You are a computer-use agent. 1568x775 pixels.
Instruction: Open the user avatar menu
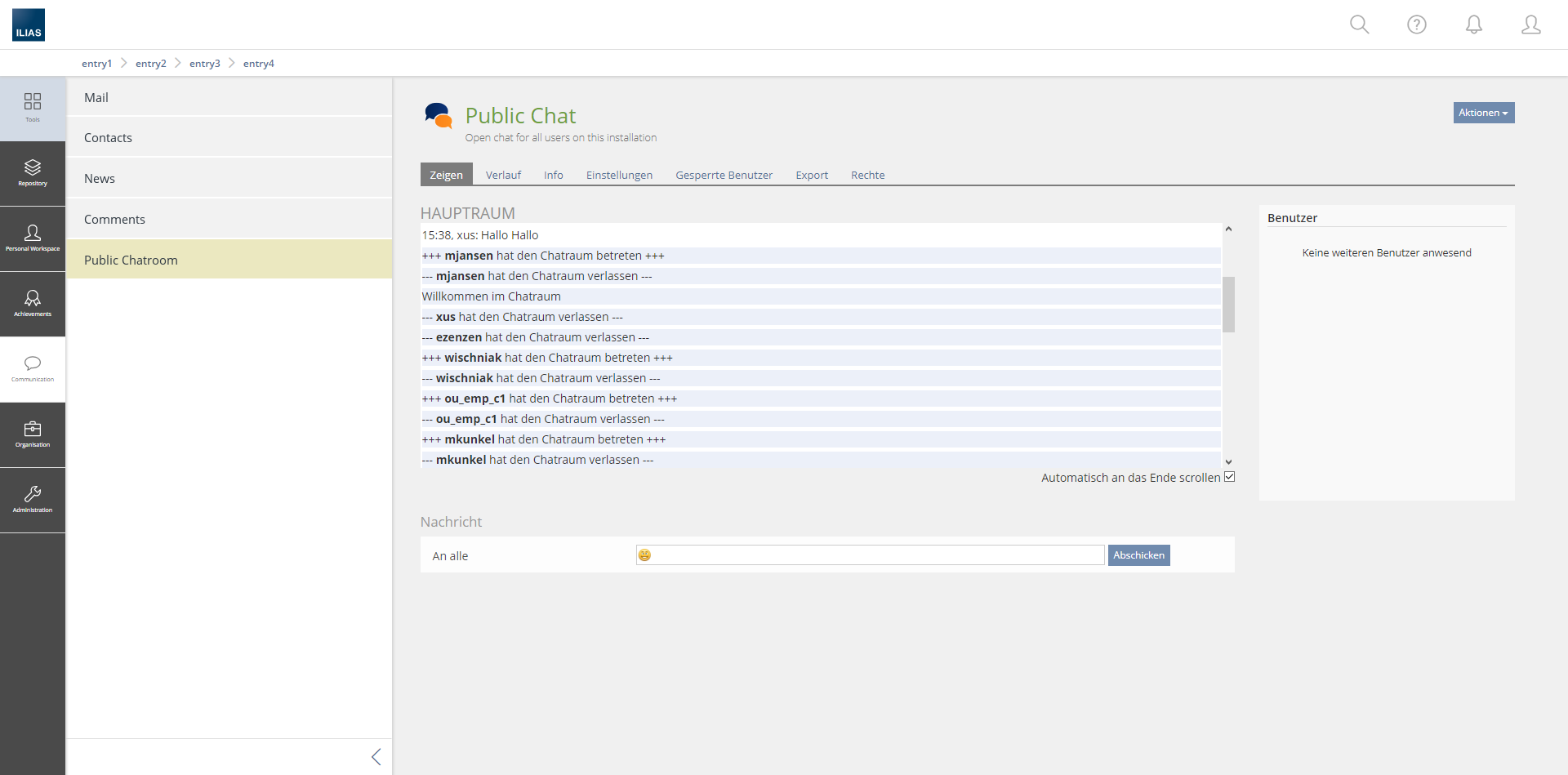click(1530, 24)
